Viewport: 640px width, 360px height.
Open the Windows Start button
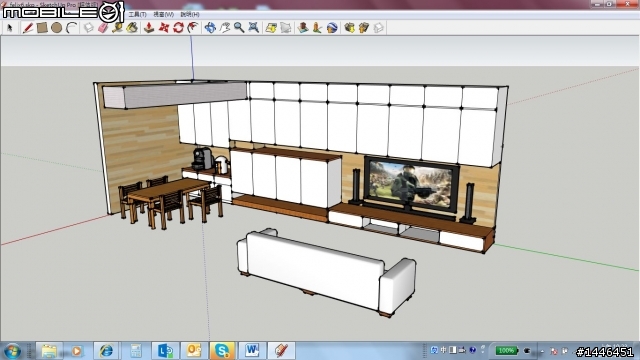[x=12, y=351]
